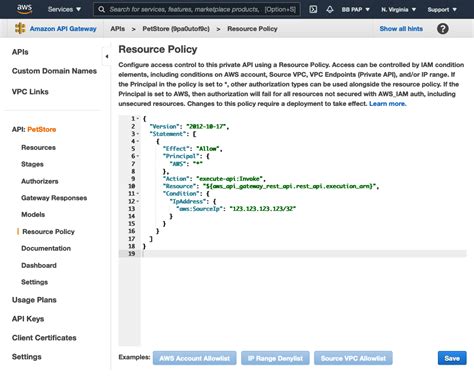Click the search magnifier icon
The height and width of the screenshot is (388, 474).
tap(101, 9)
